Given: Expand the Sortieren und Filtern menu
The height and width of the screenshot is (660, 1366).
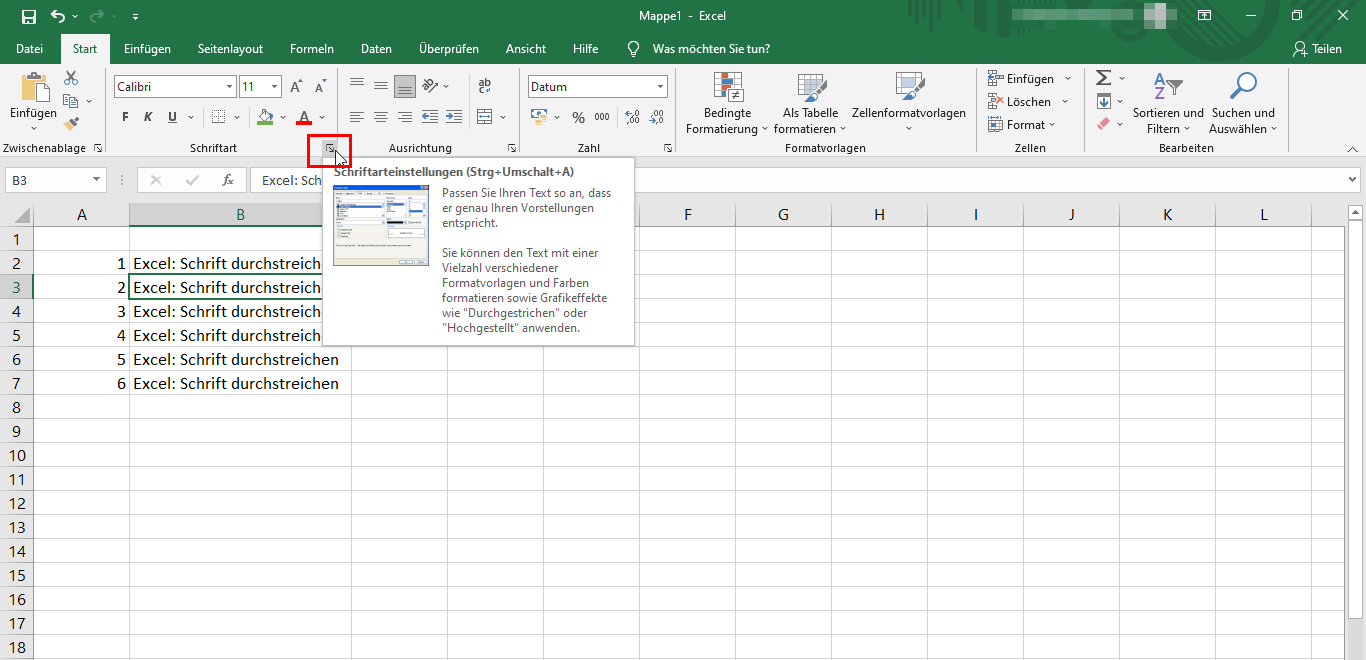Looking at the screenshot, I should 1168,103.
